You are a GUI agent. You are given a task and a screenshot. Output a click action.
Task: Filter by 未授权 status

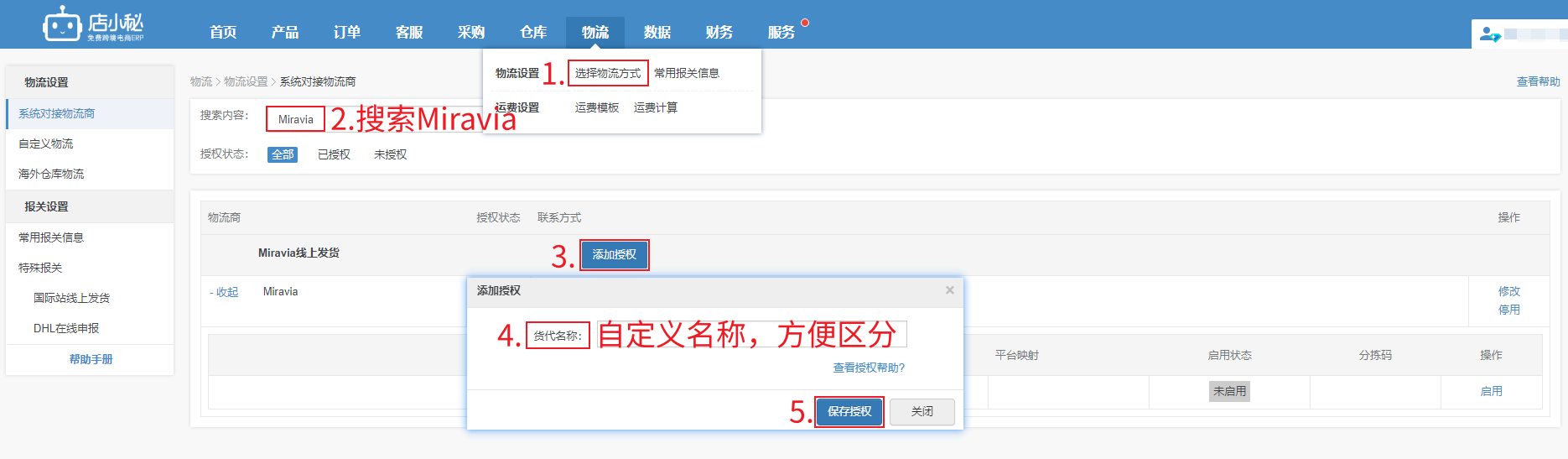pyautogui.click(x=390, y=154)
